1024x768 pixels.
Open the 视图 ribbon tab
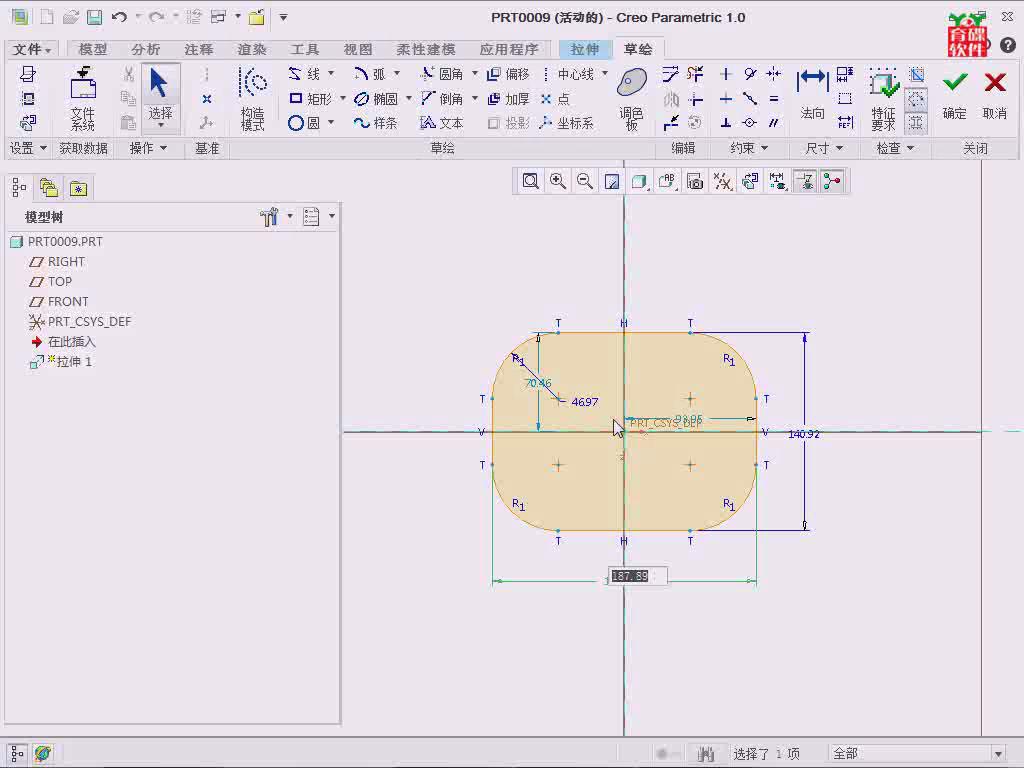[358, 49]
